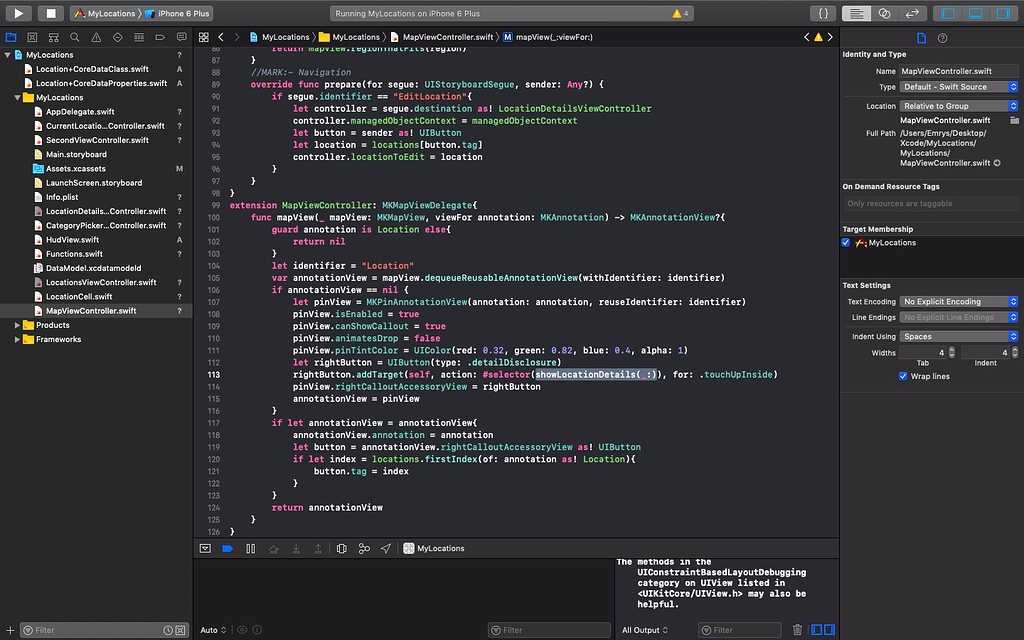This screenshot has width=1024, height=640.
Task: Open Debug View Hierarchy
Action: click(342, 549)
